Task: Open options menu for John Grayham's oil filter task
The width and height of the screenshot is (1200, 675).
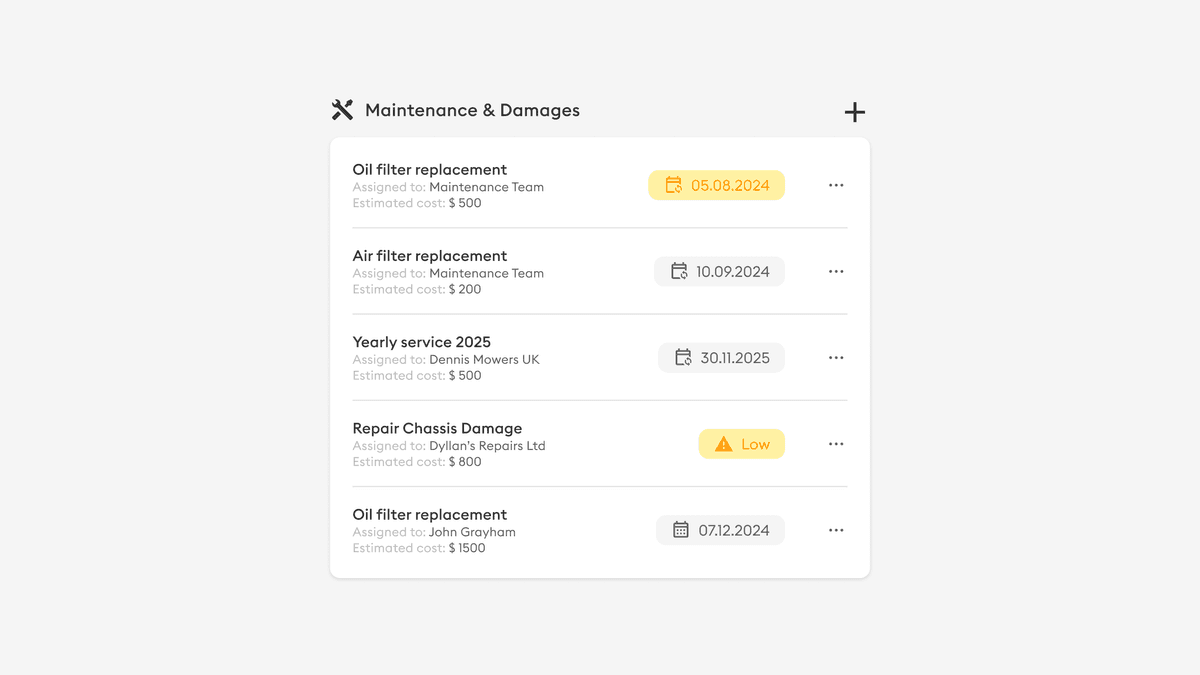Action: click(x=836, y=530)
